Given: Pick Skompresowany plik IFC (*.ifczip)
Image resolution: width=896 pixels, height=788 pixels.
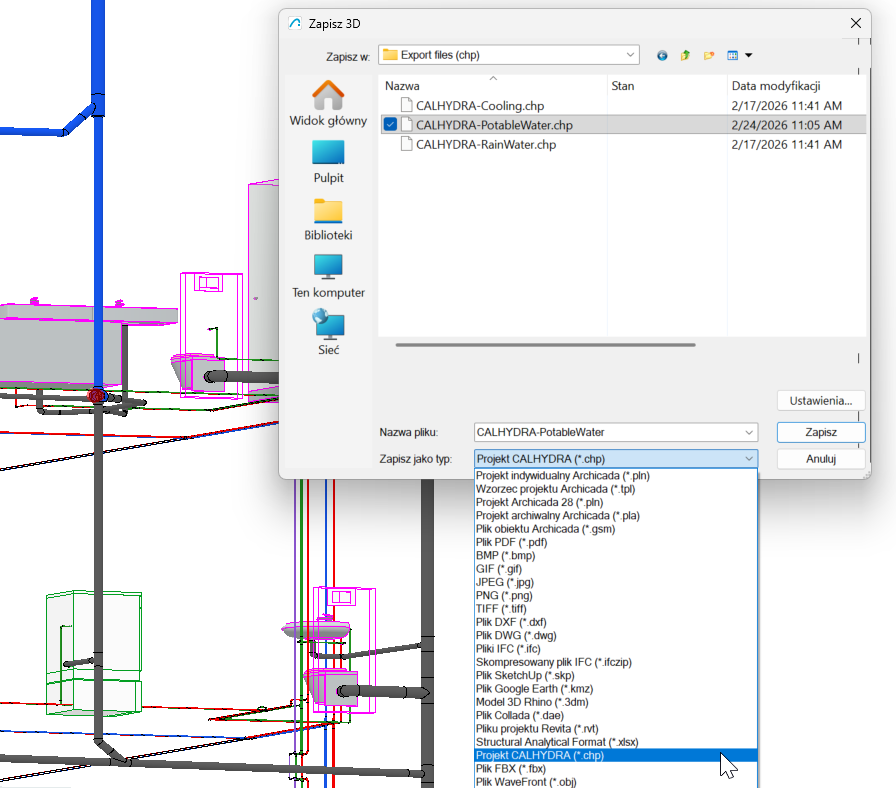Looking at the screenshot, I should [x=616, y=662].
